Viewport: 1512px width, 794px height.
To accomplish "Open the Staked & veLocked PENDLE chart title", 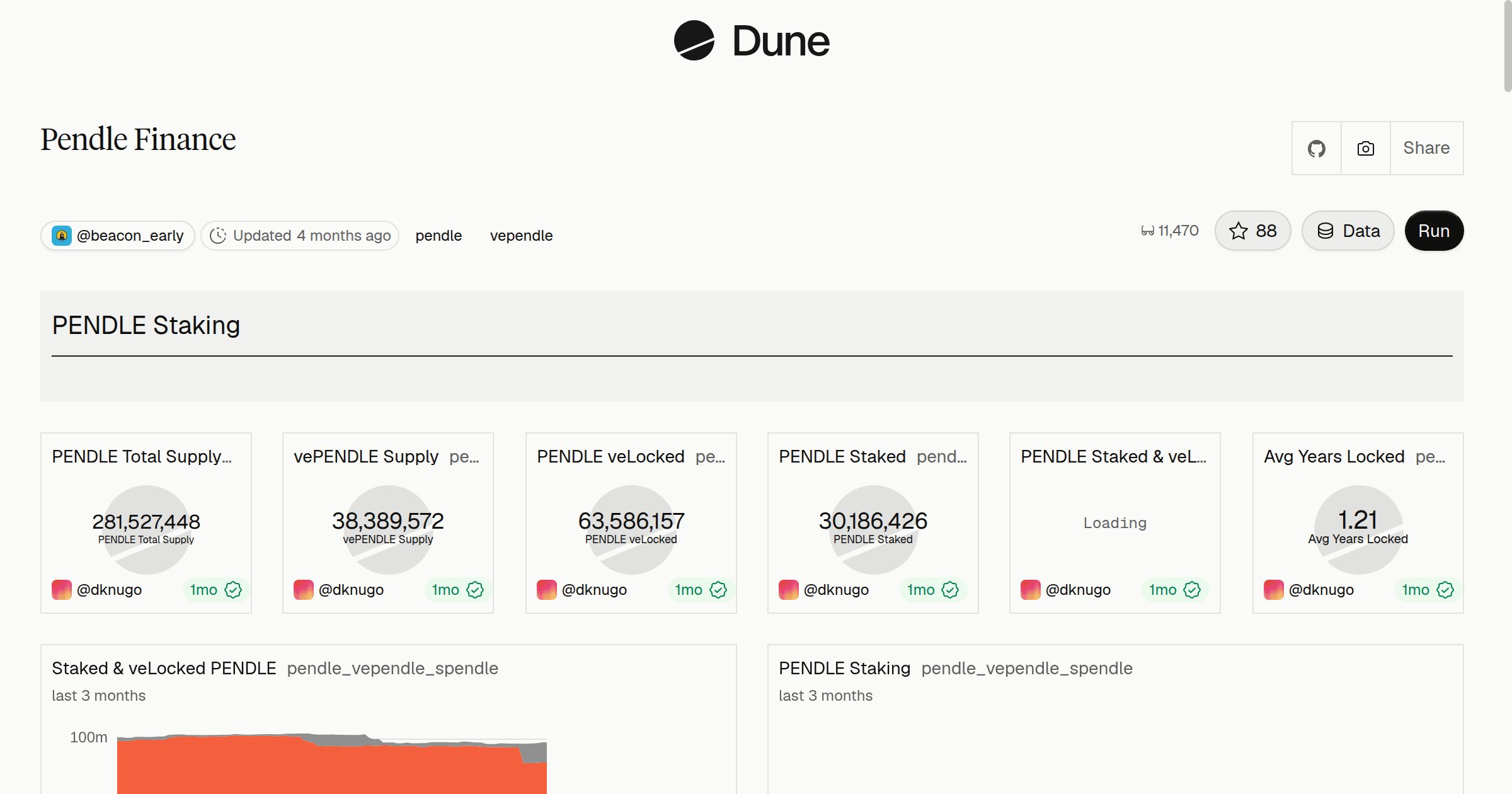I will [164, 668].
